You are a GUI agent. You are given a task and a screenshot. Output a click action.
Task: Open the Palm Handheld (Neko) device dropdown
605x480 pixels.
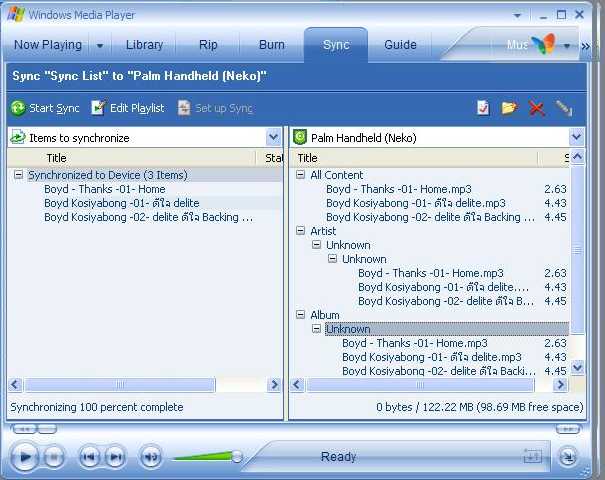576,137
